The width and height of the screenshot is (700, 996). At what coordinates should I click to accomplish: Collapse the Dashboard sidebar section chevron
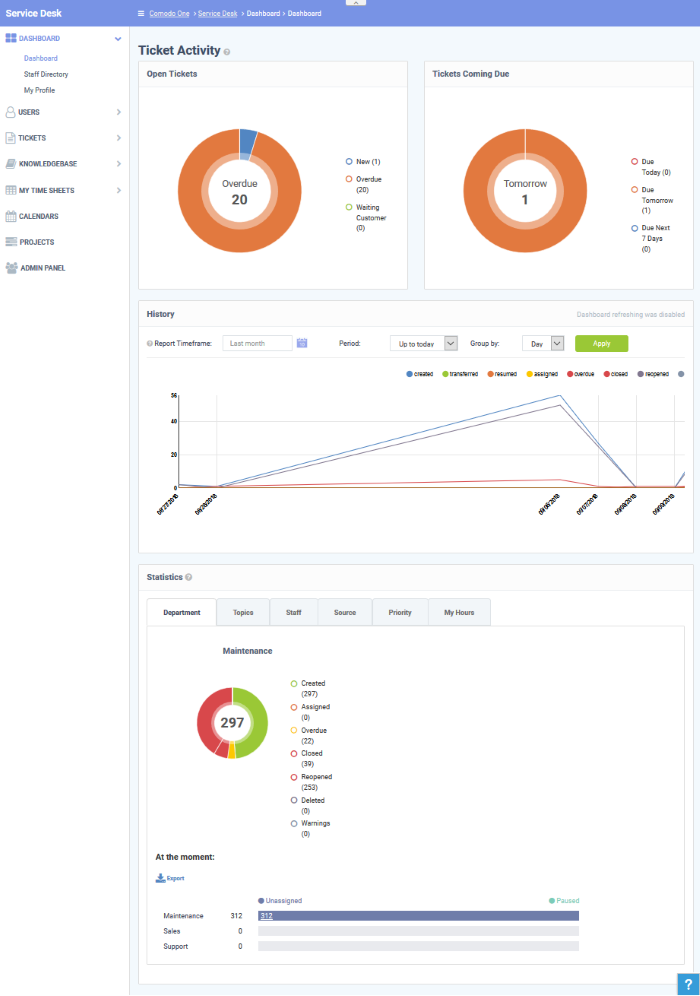tap(118, 39)
